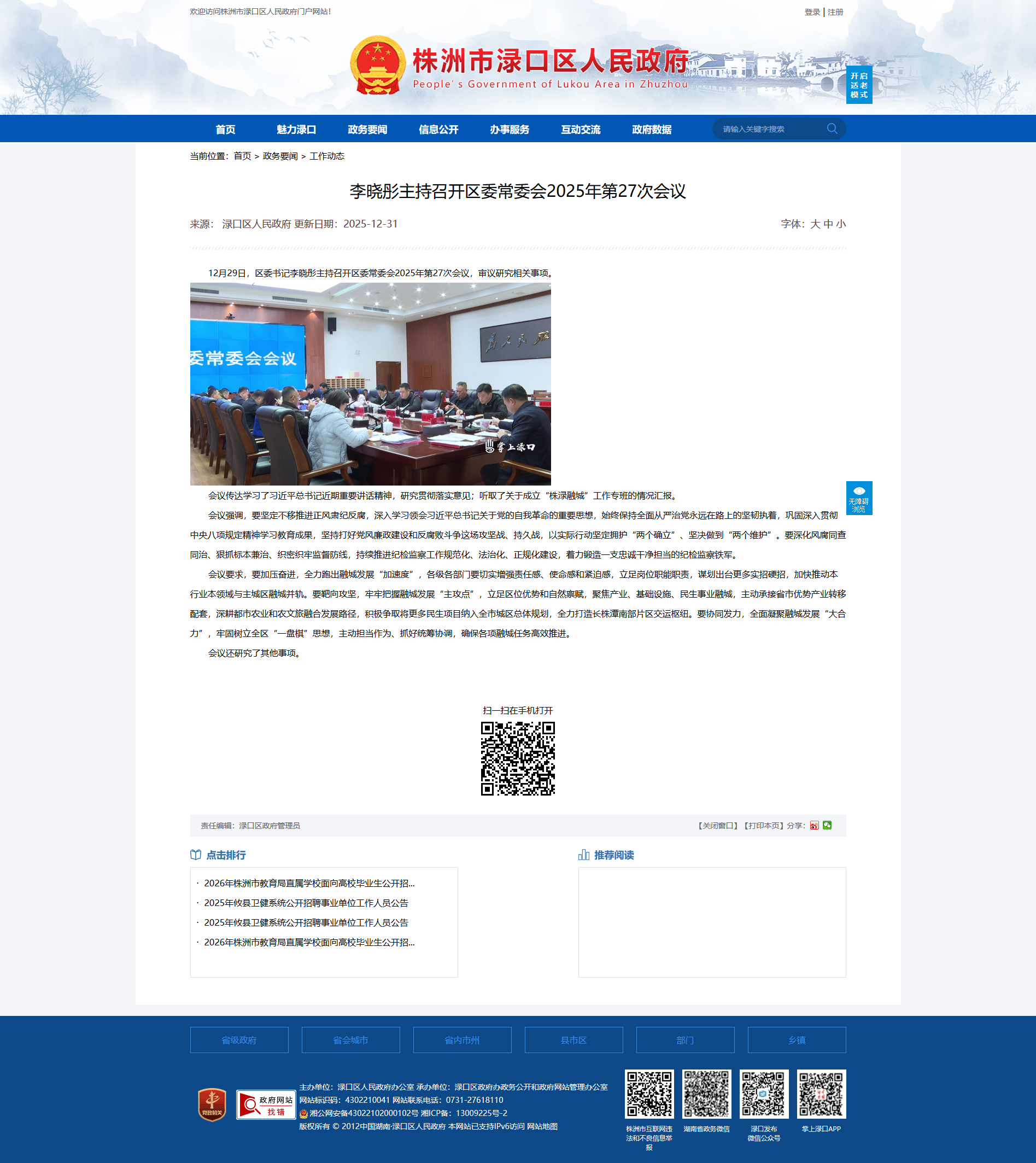Open the 信息公开 navigation menu

[438, 129]
